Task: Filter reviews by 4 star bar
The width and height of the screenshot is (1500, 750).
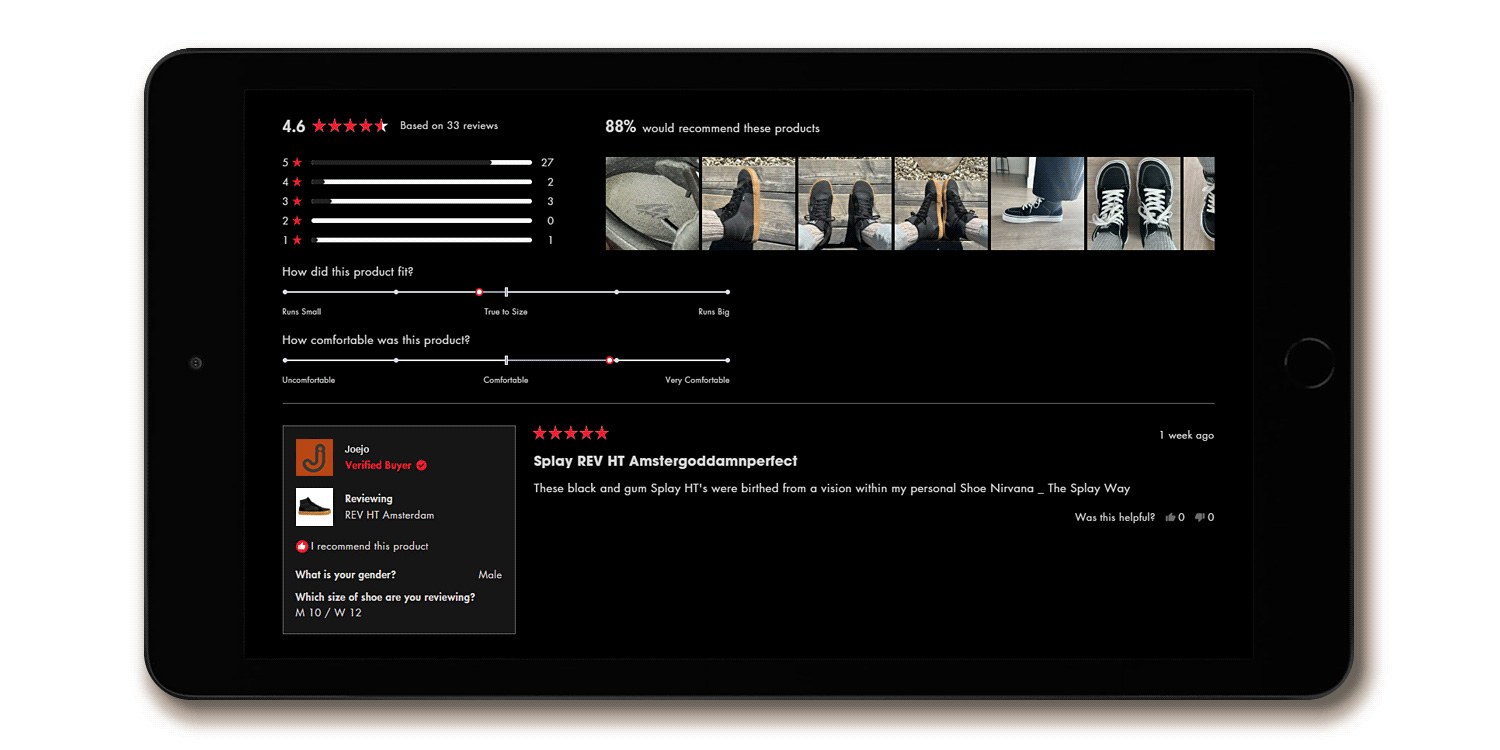Action: 421,182
